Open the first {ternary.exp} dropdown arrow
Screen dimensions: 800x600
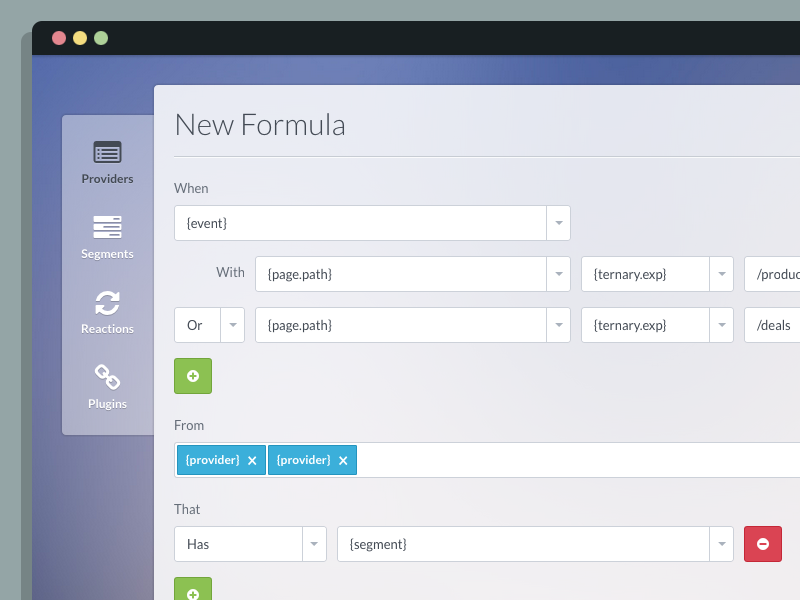coord(721,274)
